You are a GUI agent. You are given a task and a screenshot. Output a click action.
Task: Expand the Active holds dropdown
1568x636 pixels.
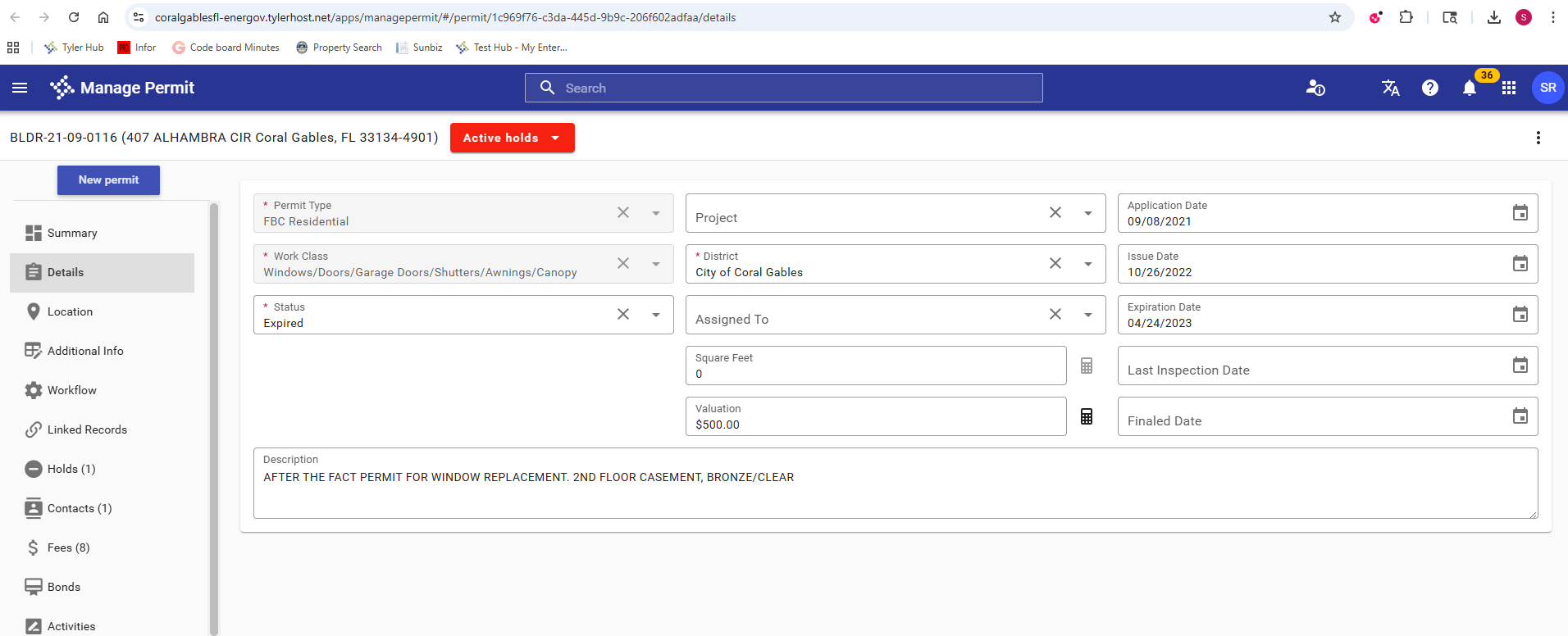pyautogui.click(x=512, y=138)
